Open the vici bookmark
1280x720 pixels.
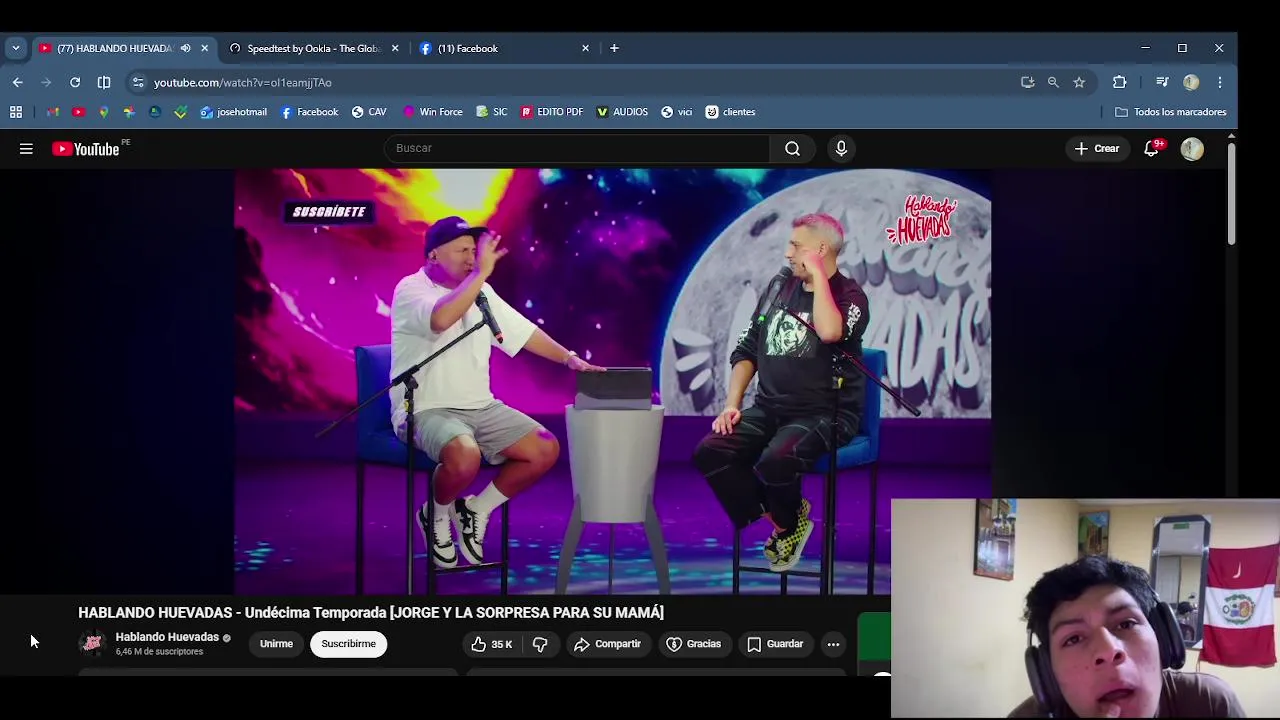pyautogui.click(x=677, y=112)
